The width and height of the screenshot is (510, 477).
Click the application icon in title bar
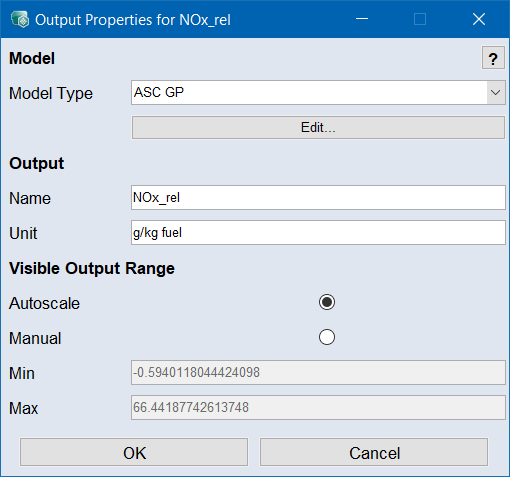(x=20, y=19)
